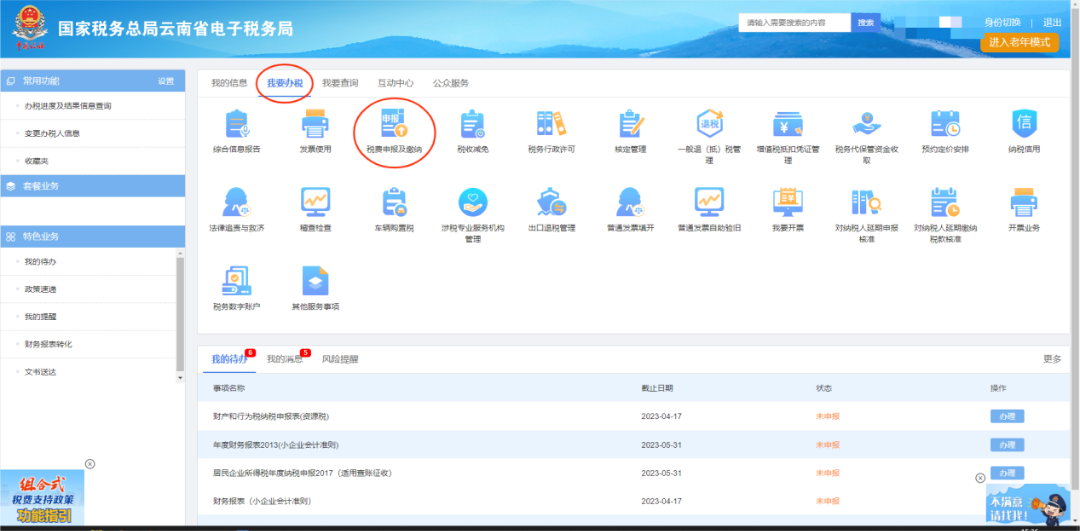Click 办理 for 年度财务报表2013 row
Image resolution: width=1080 pixels, height=531 pixels.
coord(1007,445)
